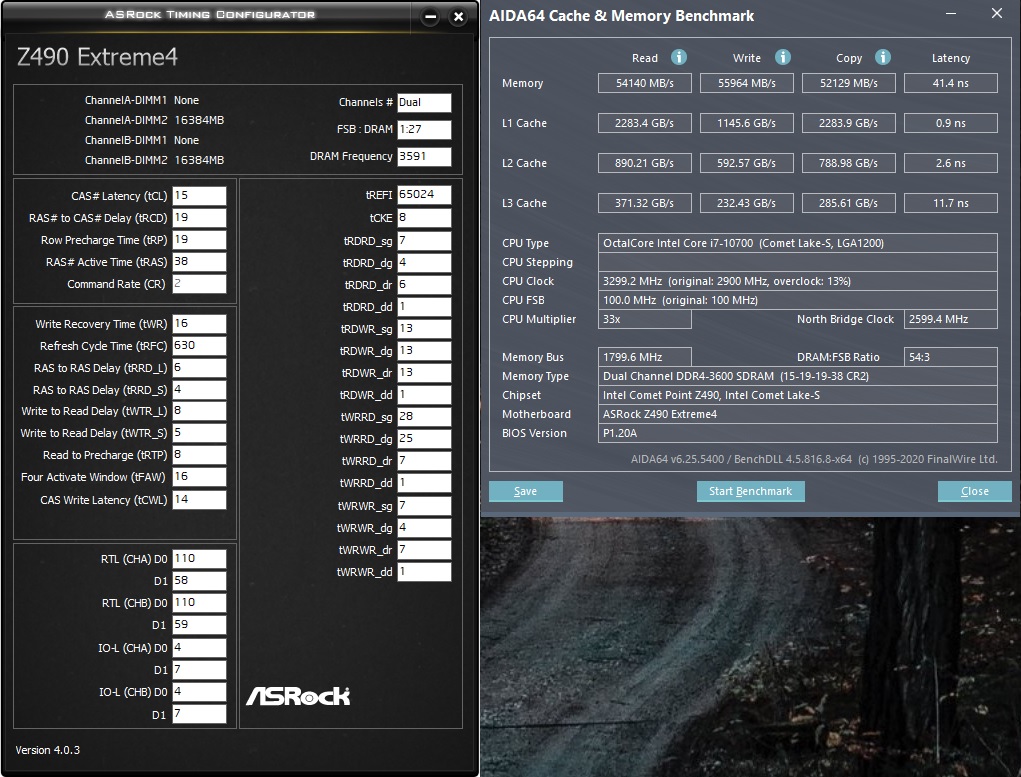This screenshot has width=1021, height=777.
Task: Select the Write Recovery Time (tWR) field
Action: (199, 324)
